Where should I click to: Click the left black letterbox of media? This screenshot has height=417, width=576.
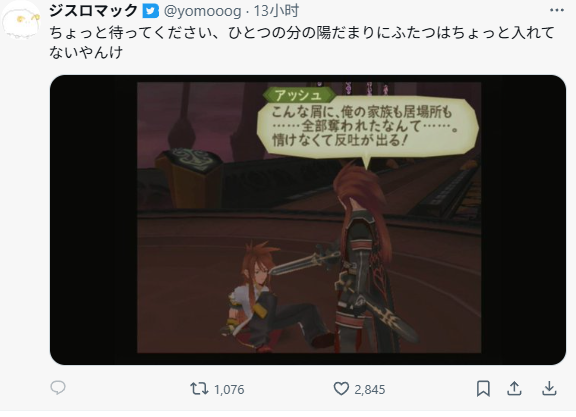coord(94,220)
